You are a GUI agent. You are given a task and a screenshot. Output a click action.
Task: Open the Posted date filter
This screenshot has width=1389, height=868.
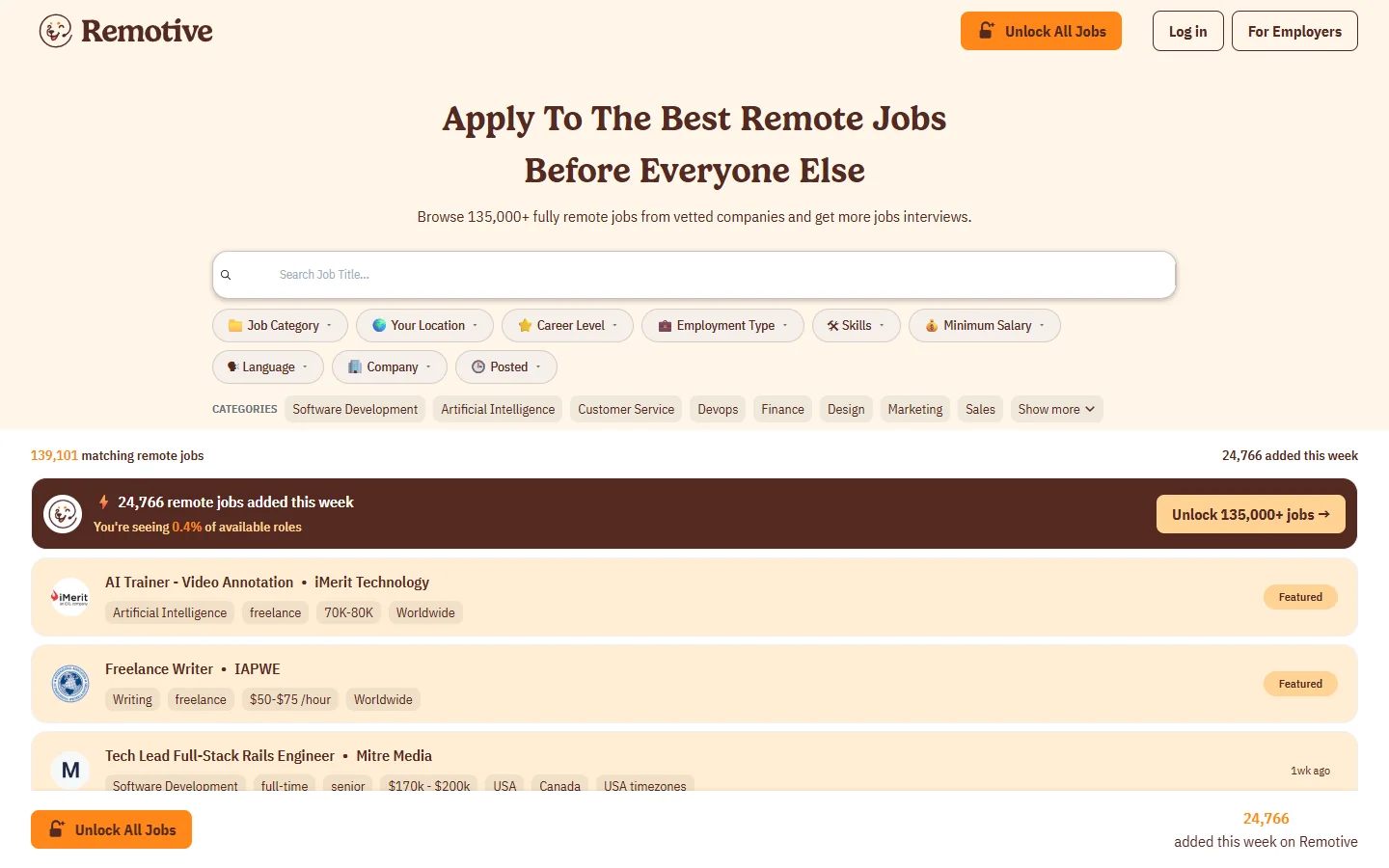506,367
